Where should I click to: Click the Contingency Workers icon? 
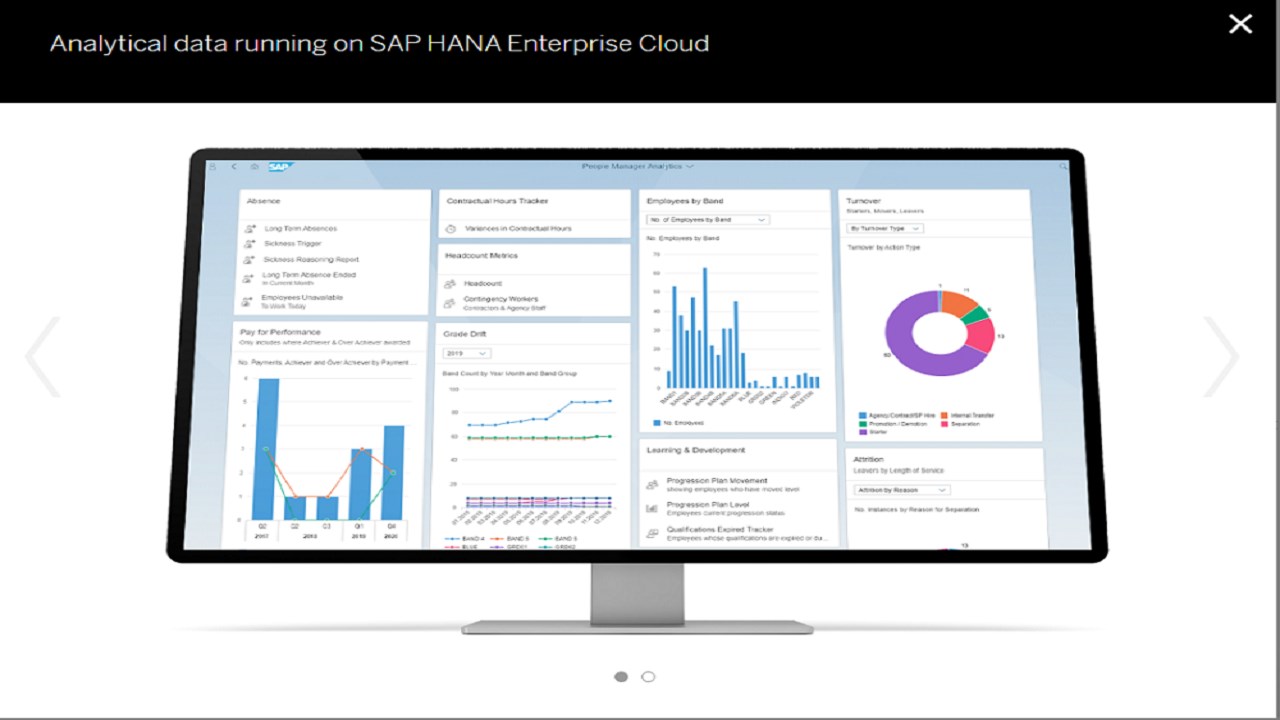point(450,302)
